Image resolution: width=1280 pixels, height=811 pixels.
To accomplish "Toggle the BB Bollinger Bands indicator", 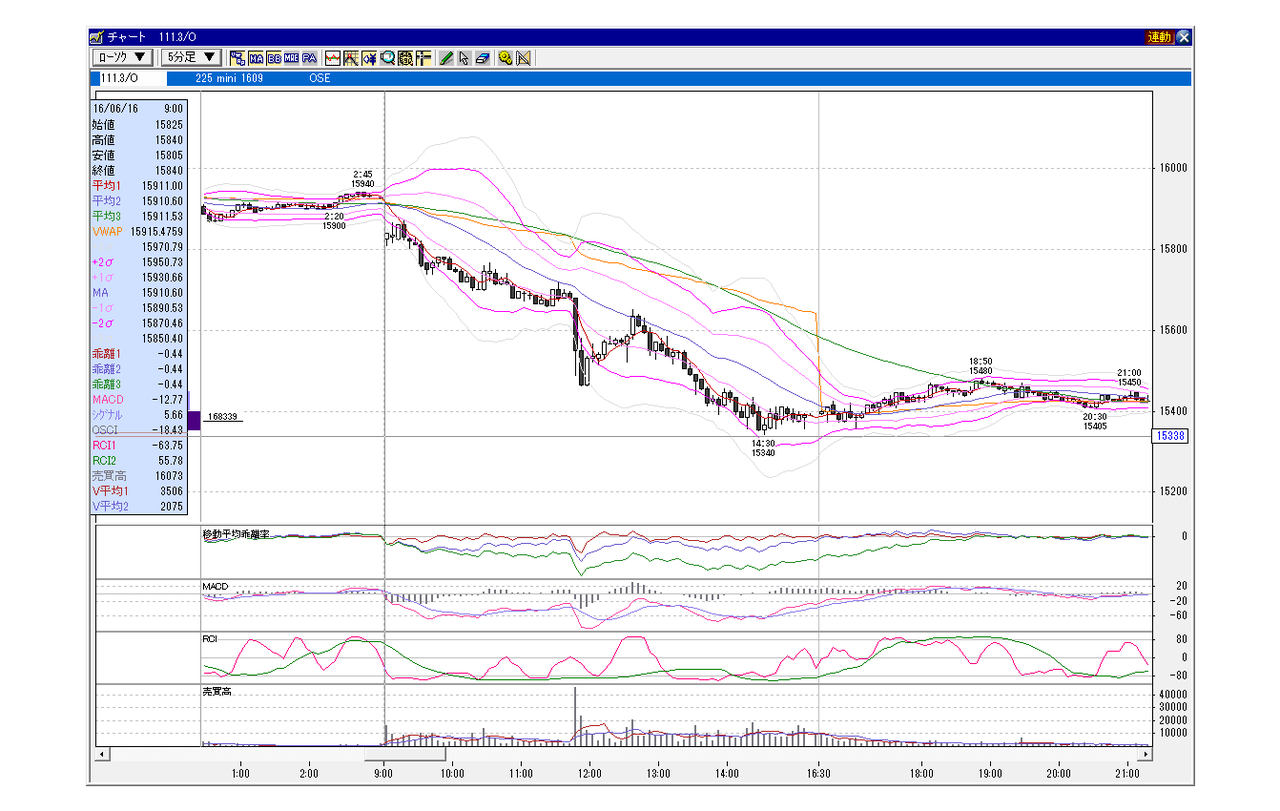I will (274, 58).
